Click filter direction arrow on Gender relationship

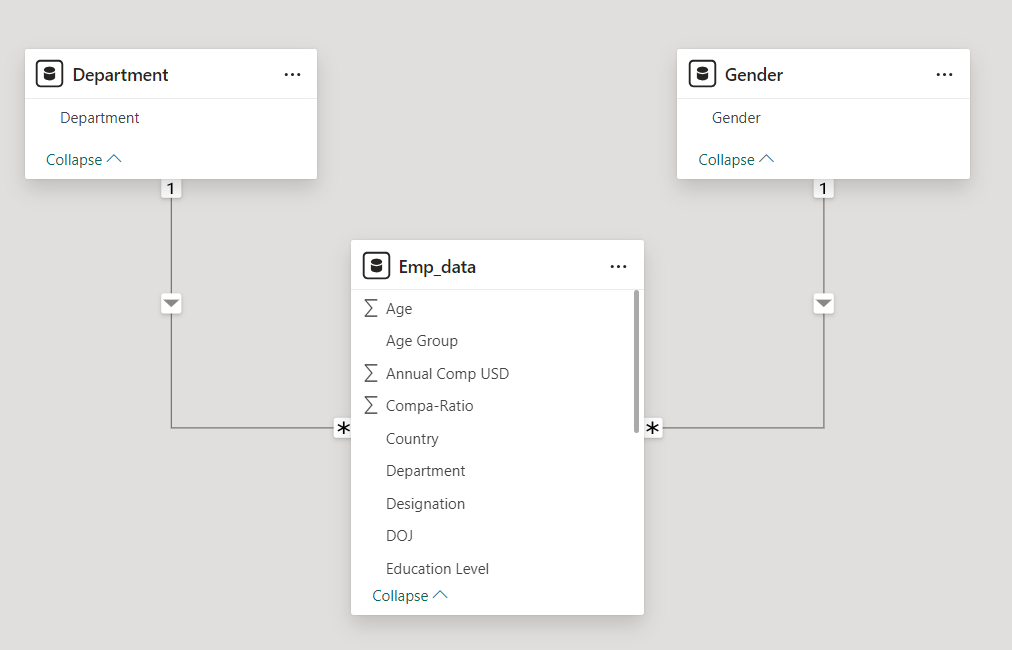[823, 304]
